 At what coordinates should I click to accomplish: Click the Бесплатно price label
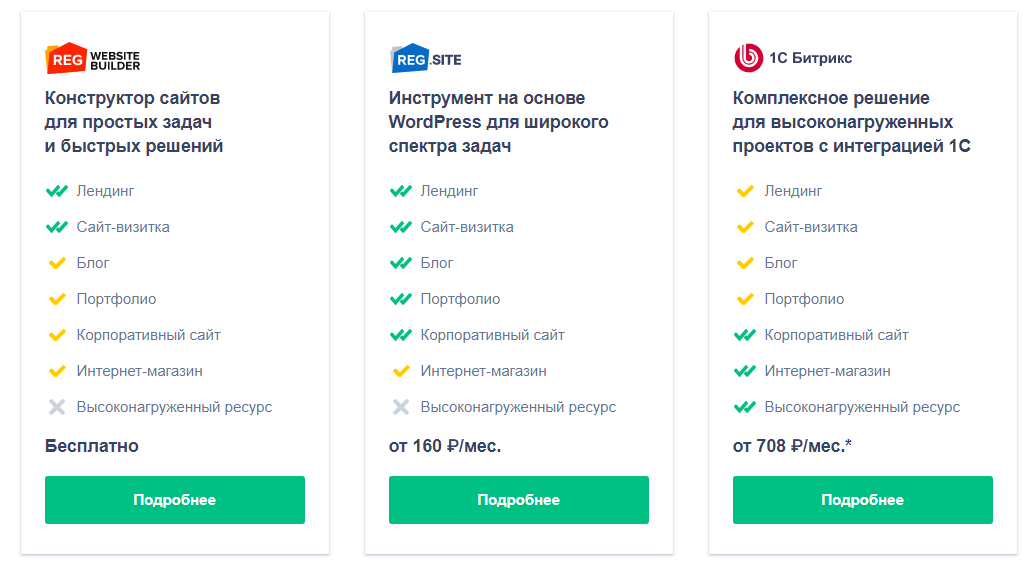pos(91,446)
